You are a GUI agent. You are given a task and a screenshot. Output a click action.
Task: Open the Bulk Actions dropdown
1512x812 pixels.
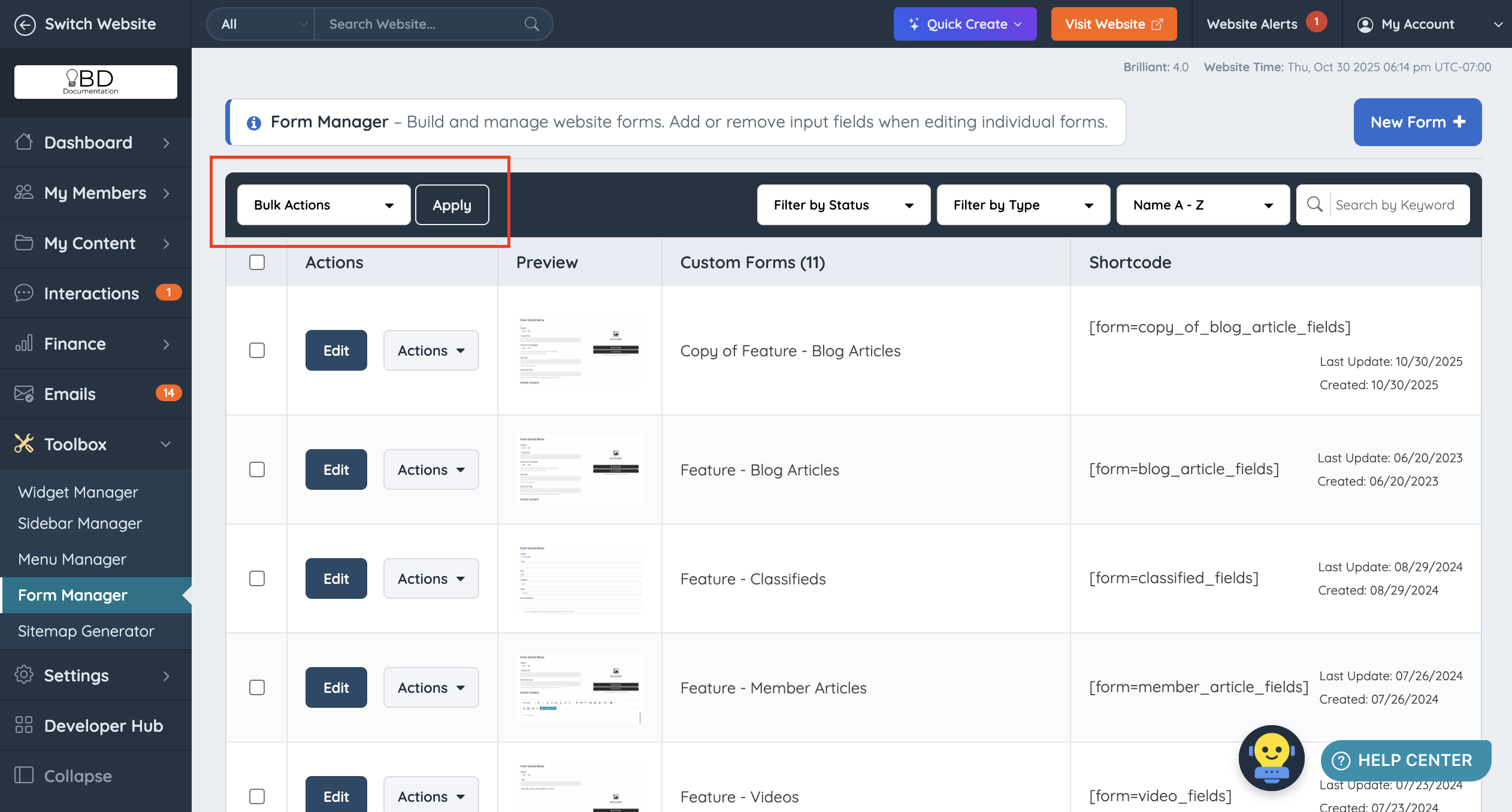coord(323,205)
